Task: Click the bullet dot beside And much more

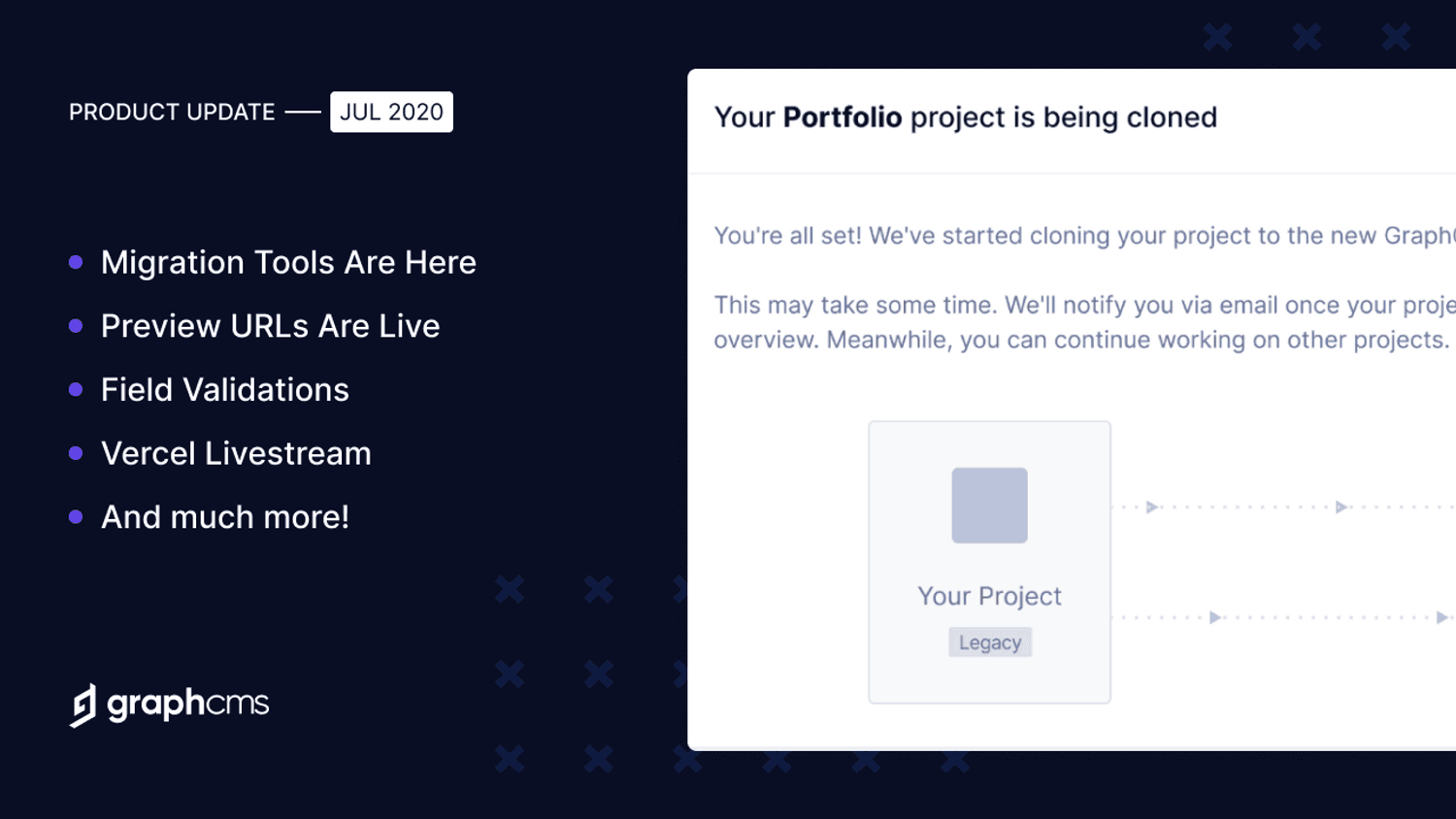Action: (x=76, y=517)
